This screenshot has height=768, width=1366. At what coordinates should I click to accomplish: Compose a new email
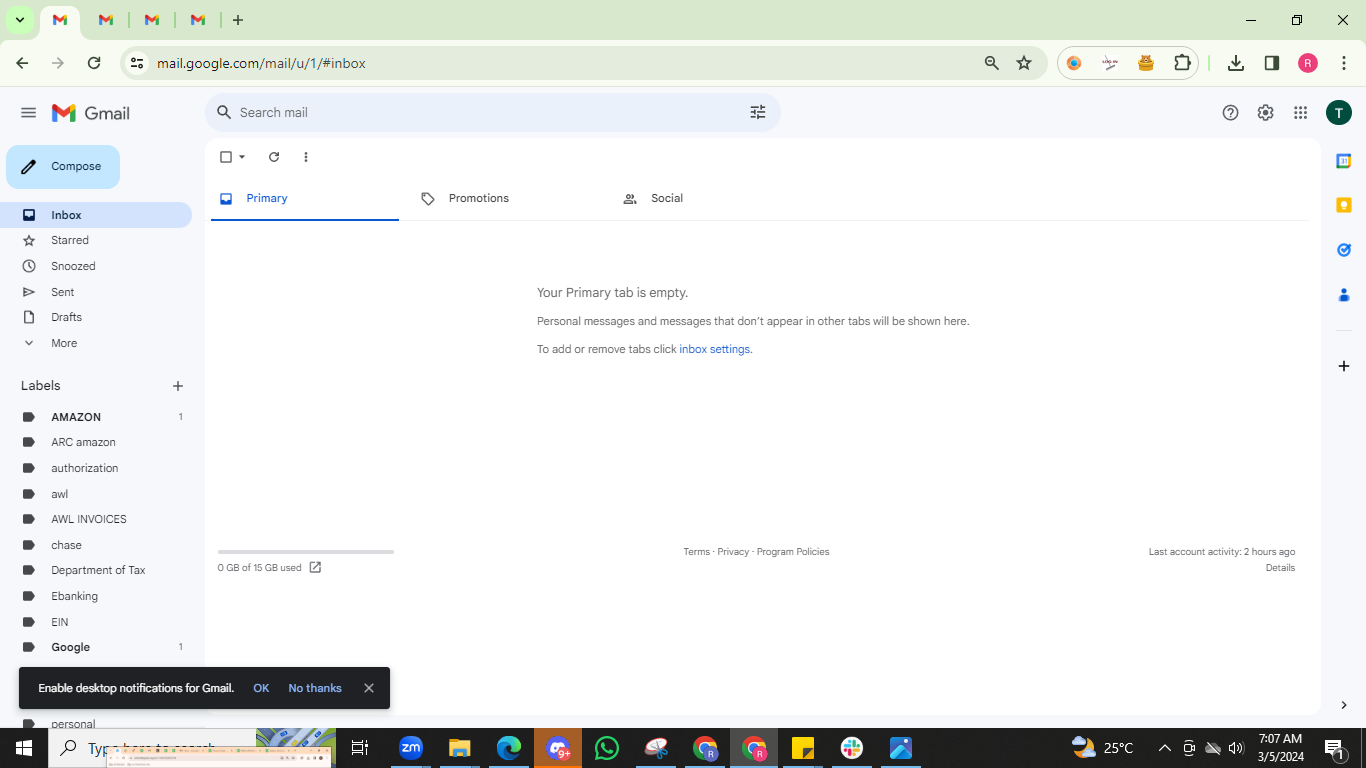(63, 167)
